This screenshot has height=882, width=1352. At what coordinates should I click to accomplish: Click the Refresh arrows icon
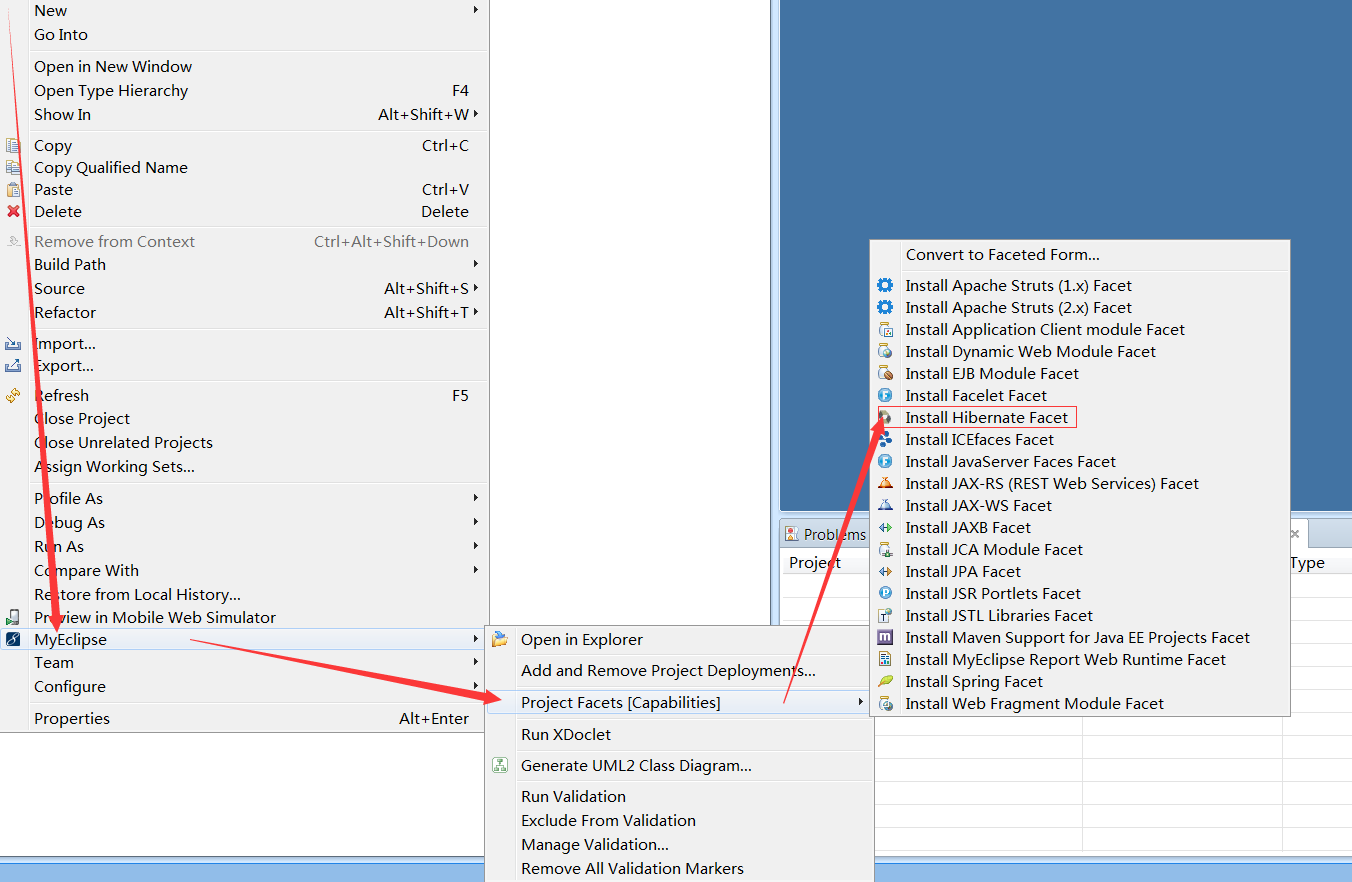tap(13, 395)
